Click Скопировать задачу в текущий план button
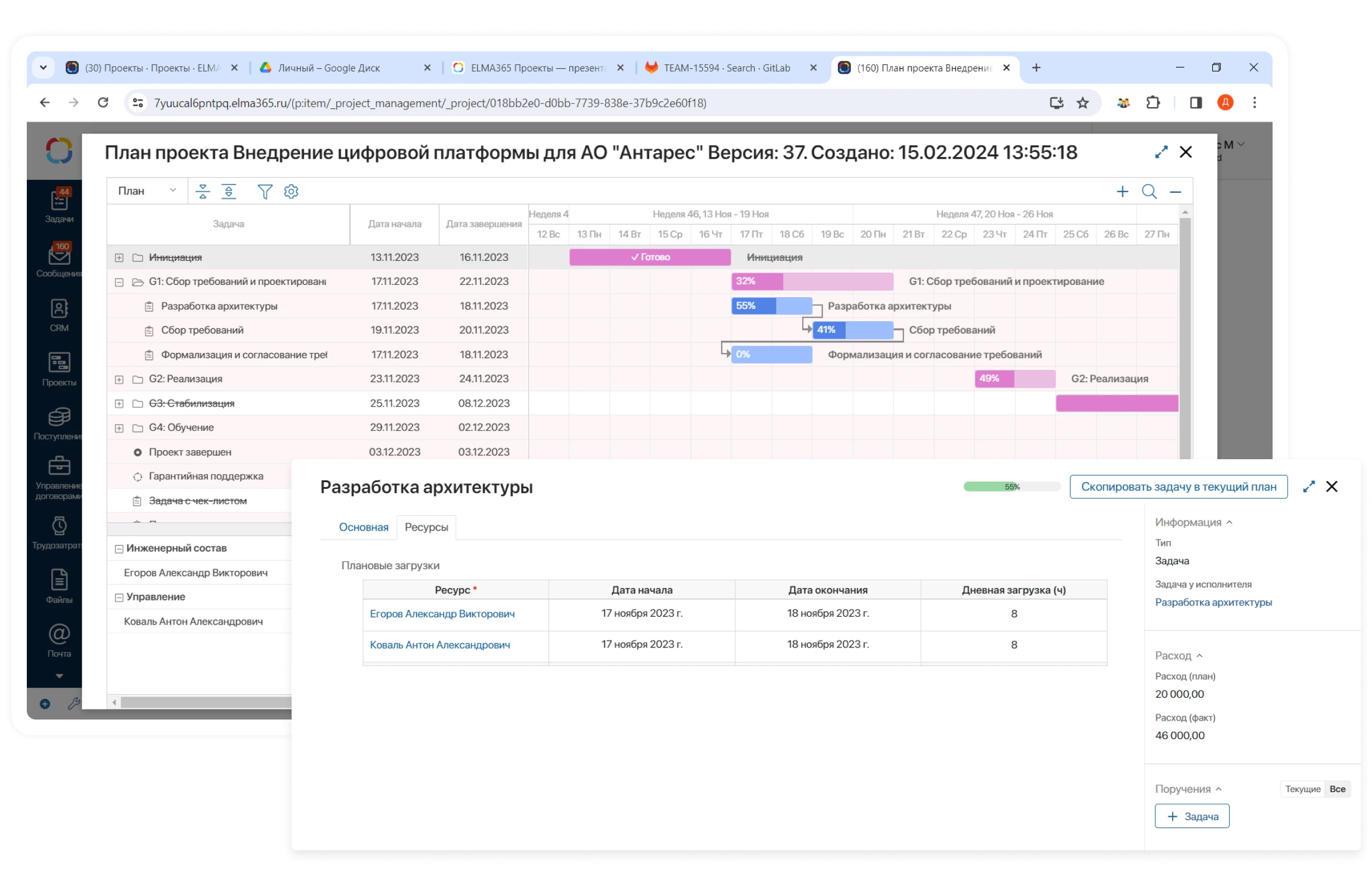This screenshot has width=1372, height=886. click(x=1178, y=487)
